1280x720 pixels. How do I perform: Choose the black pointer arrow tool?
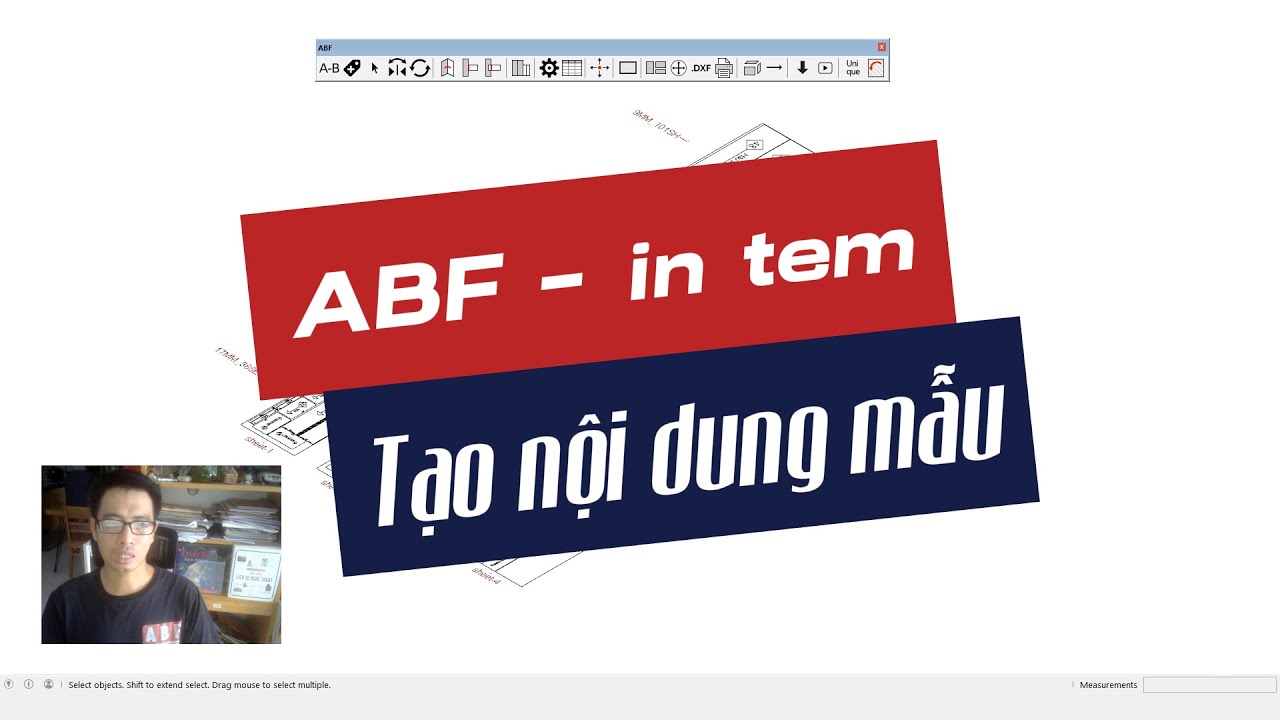375,68
